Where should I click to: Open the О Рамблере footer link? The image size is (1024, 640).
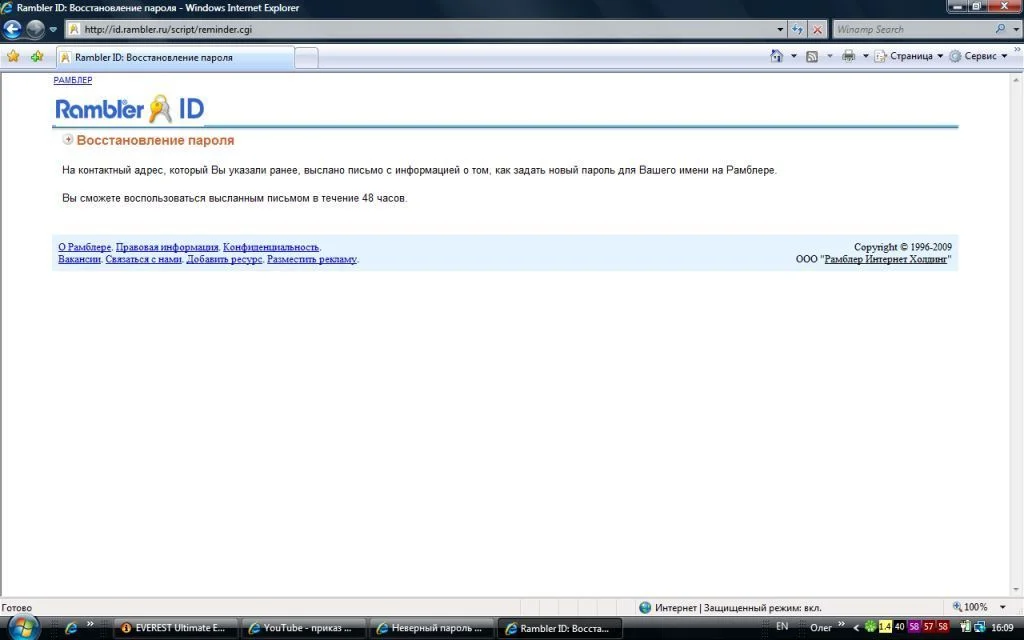pos(84,247)
